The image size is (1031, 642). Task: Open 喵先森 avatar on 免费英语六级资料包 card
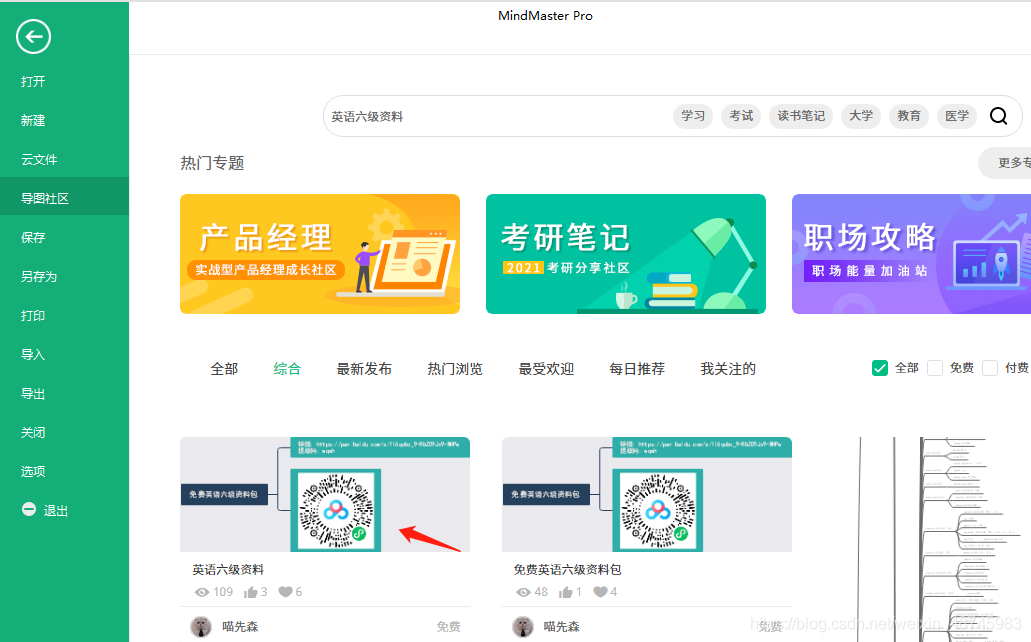click(x=523, y=627)
